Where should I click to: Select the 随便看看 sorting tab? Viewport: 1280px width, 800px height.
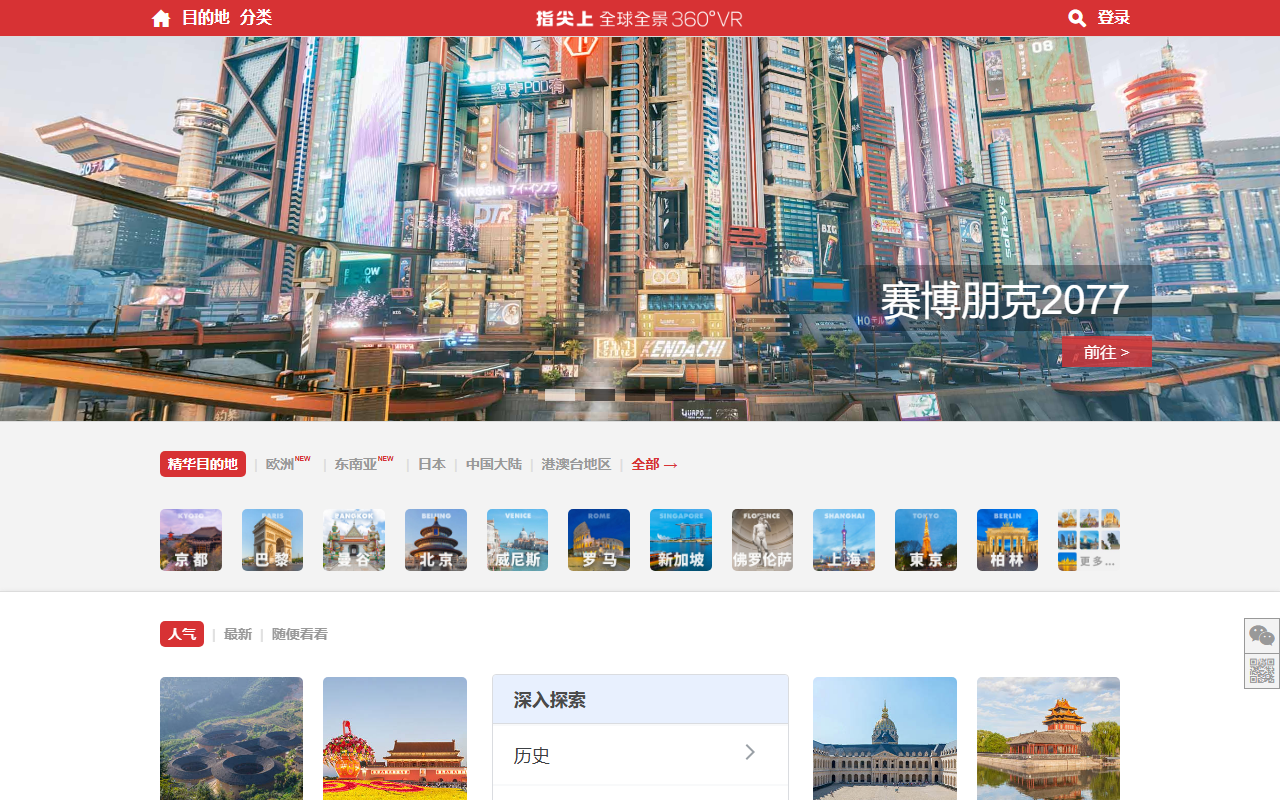pyautogui.click(x=300, y=634)
